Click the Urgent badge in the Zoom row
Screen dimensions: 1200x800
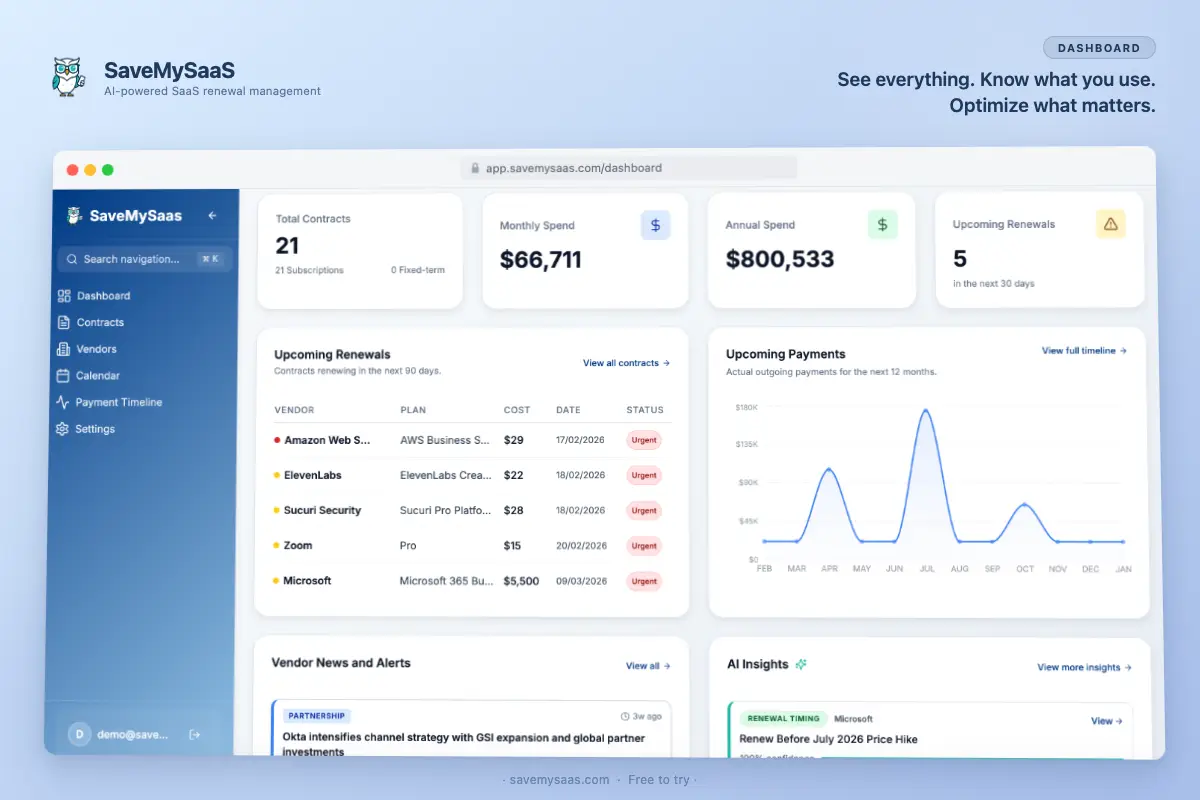point(644,546)
